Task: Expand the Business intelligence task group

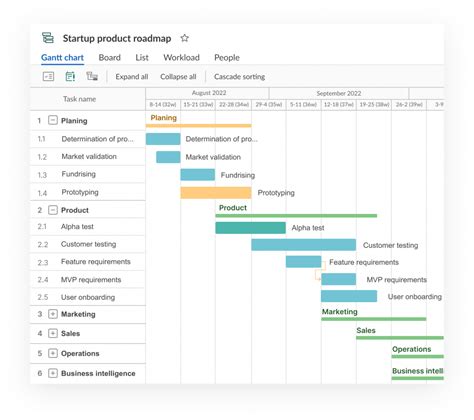Action: point(53,373)
